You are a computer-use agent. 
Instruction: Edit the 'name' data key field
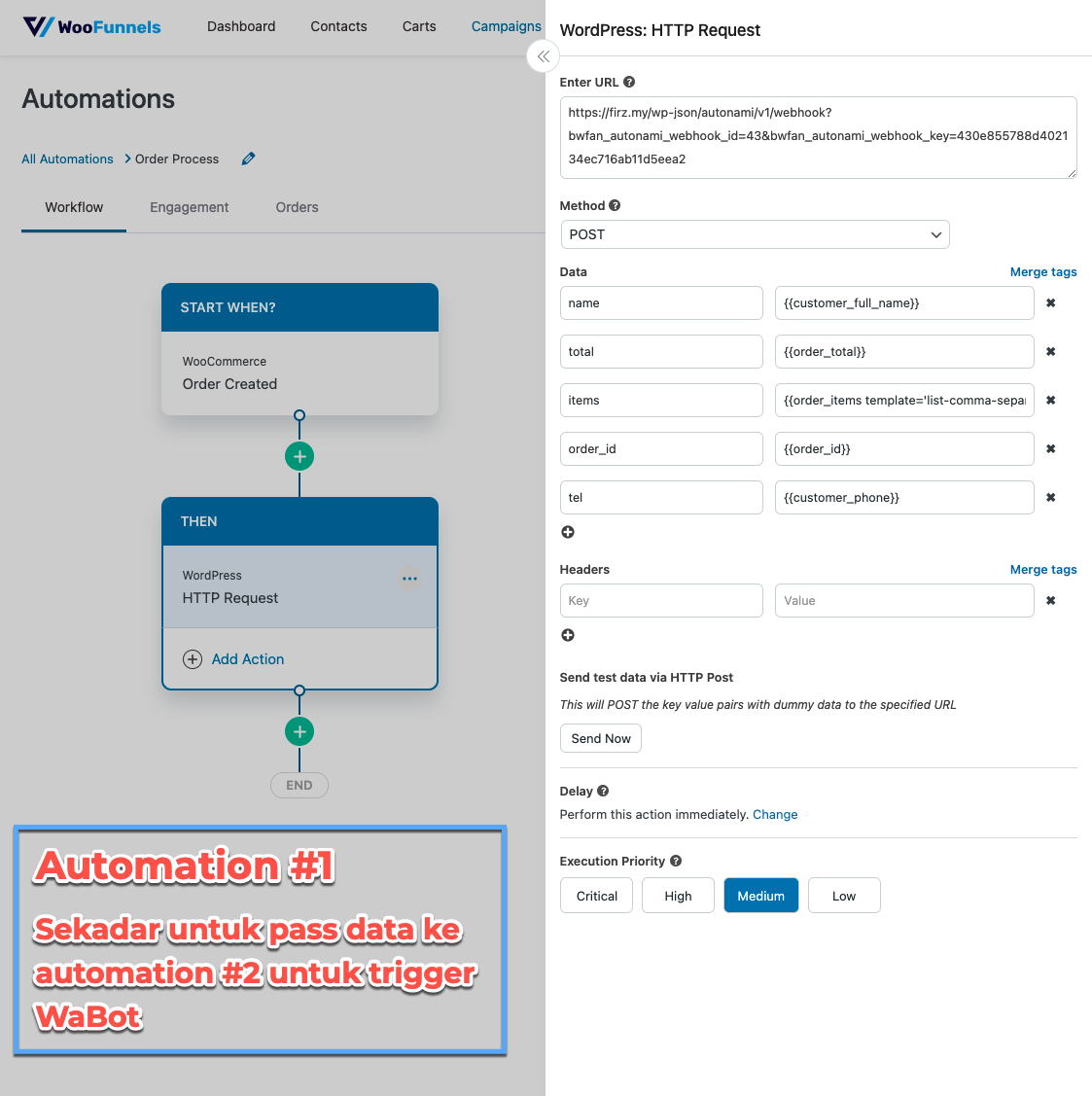pyautogui.click(x=661, y=302)
